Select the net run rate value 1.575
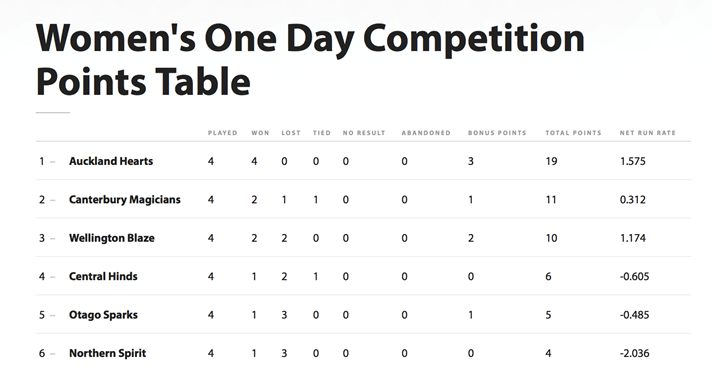Viewport: 712px width, 371px height. click(633, 161)
